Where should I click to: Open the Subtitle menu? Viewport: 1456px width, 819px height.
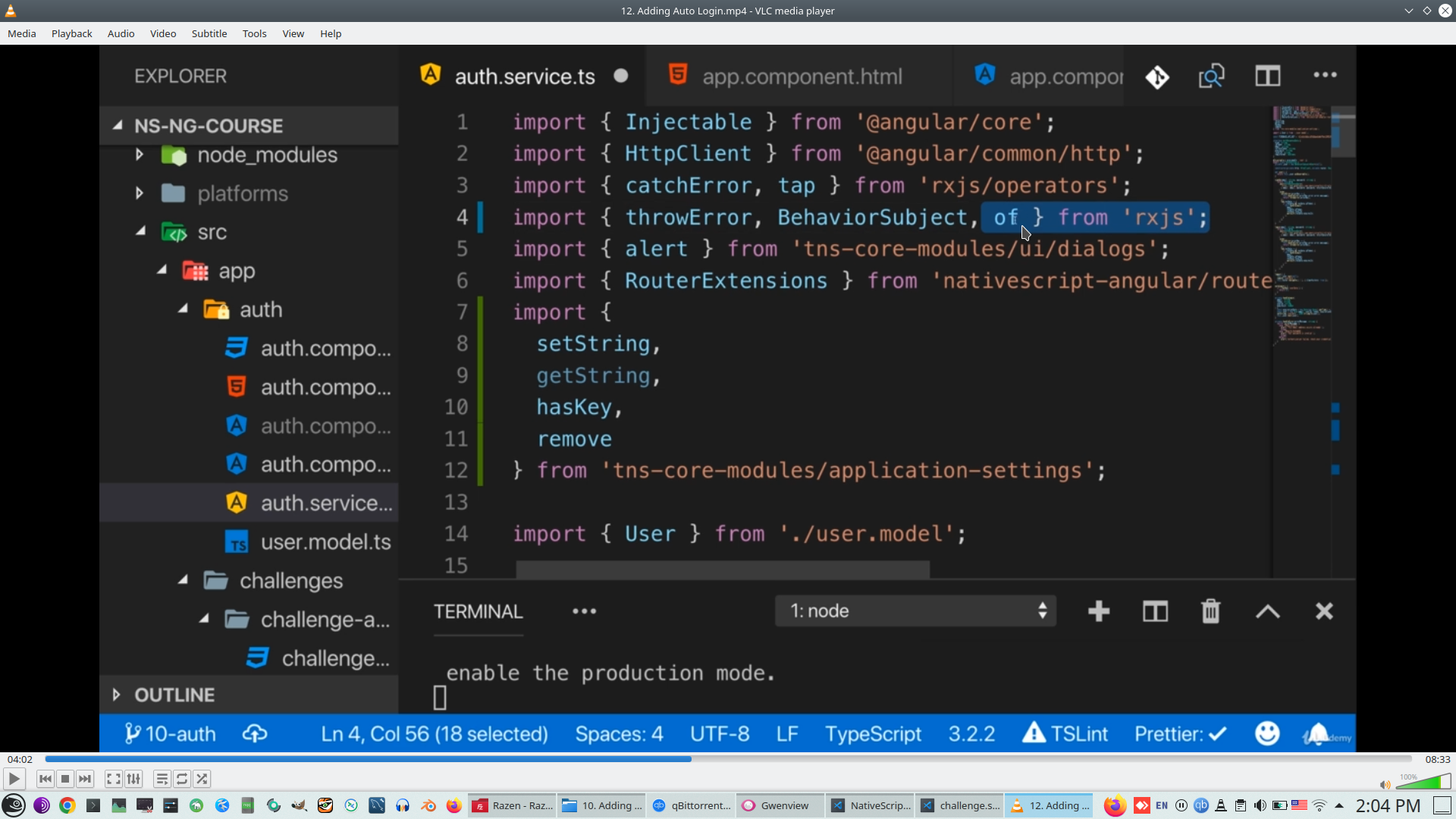209,33
